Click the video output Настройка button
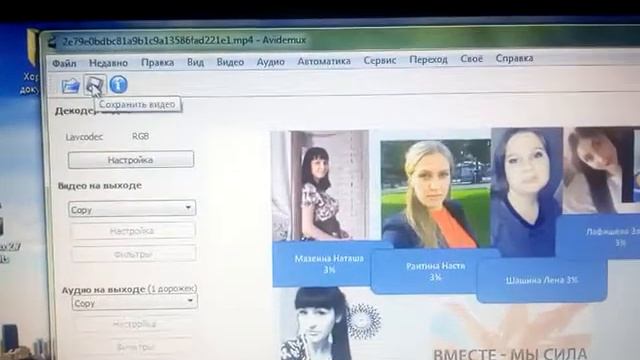Viewport: 640px width, 360px height. coord(133,231)
